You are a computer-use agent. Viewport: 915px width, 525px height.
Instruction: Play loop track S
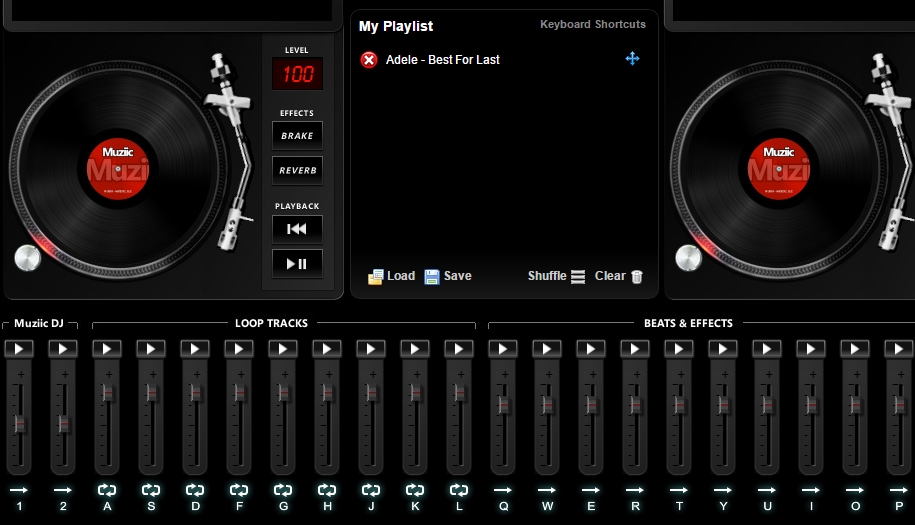pyautogui.click(x=151, y=349)
